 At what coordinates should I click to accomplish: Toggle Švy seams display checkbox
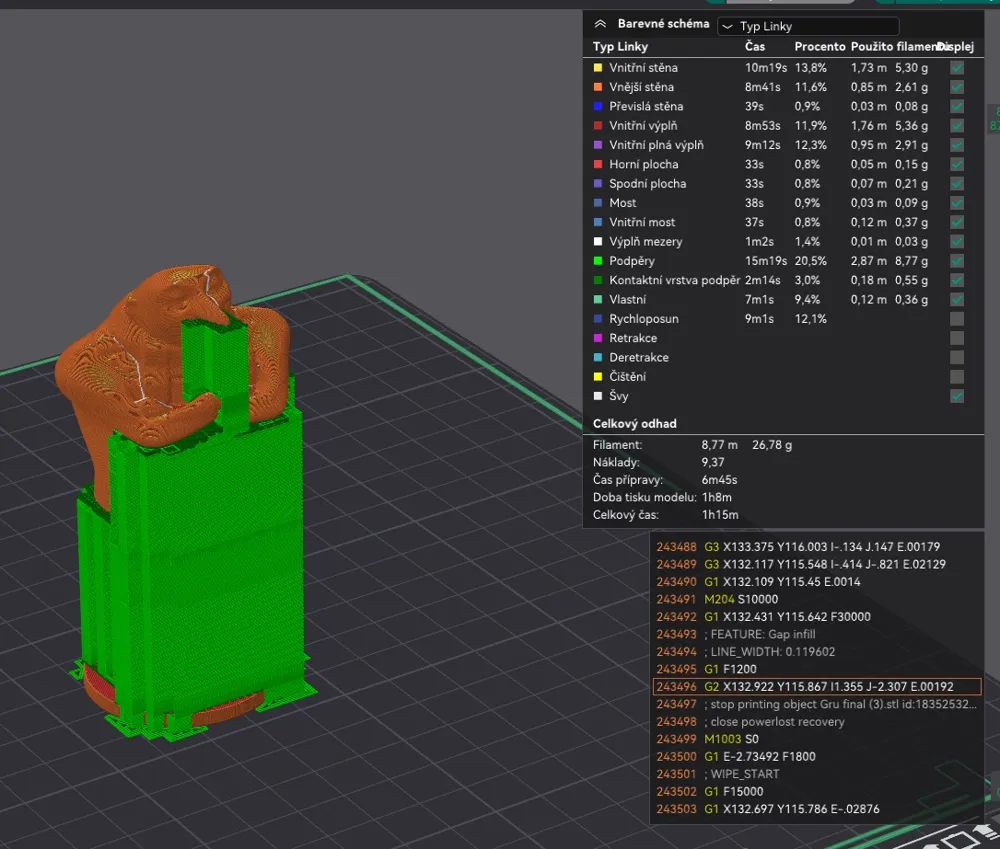click(957, 396)
